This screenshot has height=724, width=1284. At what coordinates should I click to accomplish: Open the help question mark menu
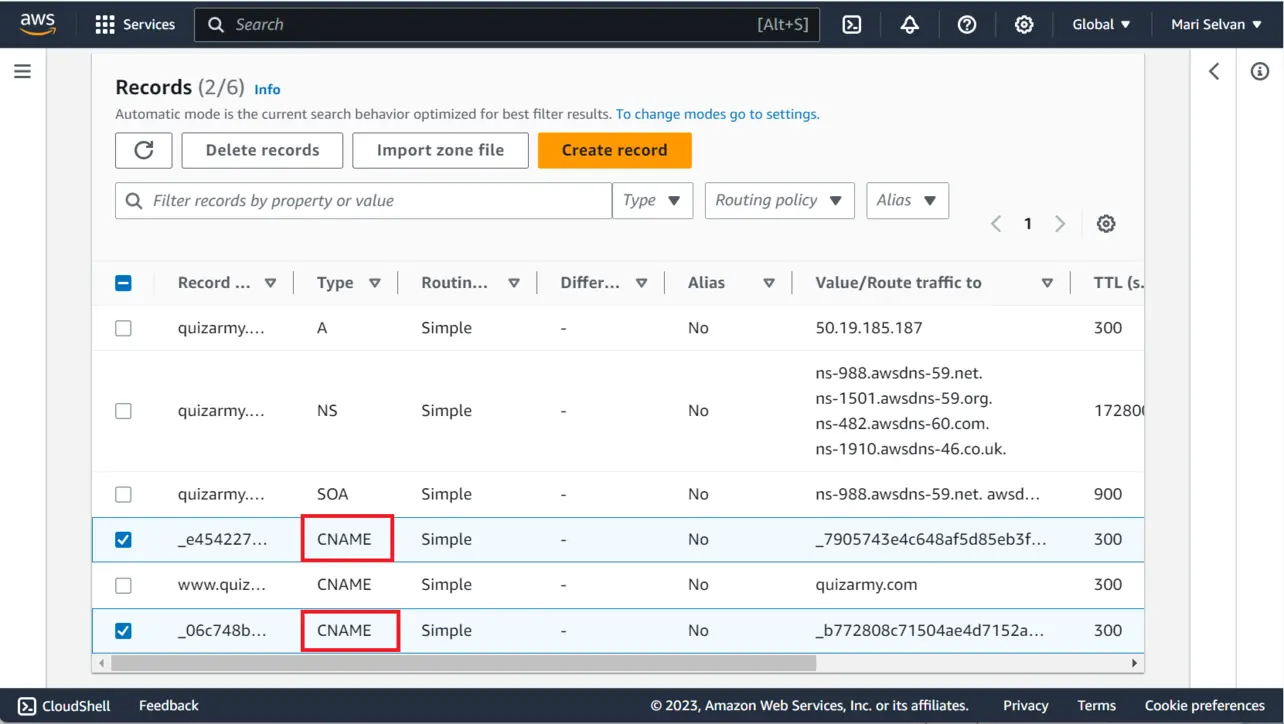[x=967, y=24]
